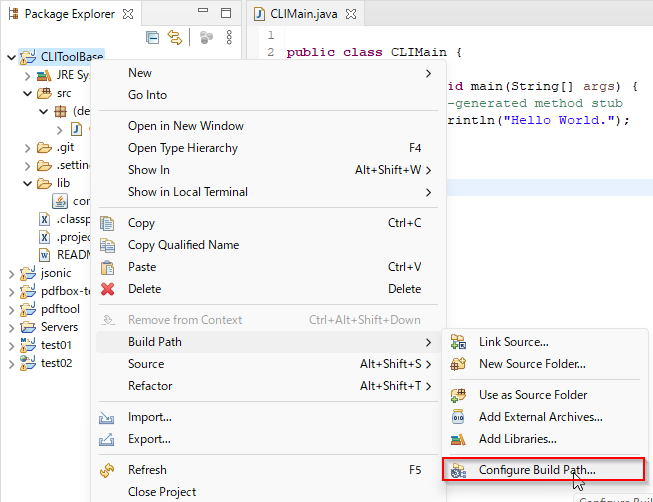
Task: Collapse the lib folder node
Action: tap(27, 183)
